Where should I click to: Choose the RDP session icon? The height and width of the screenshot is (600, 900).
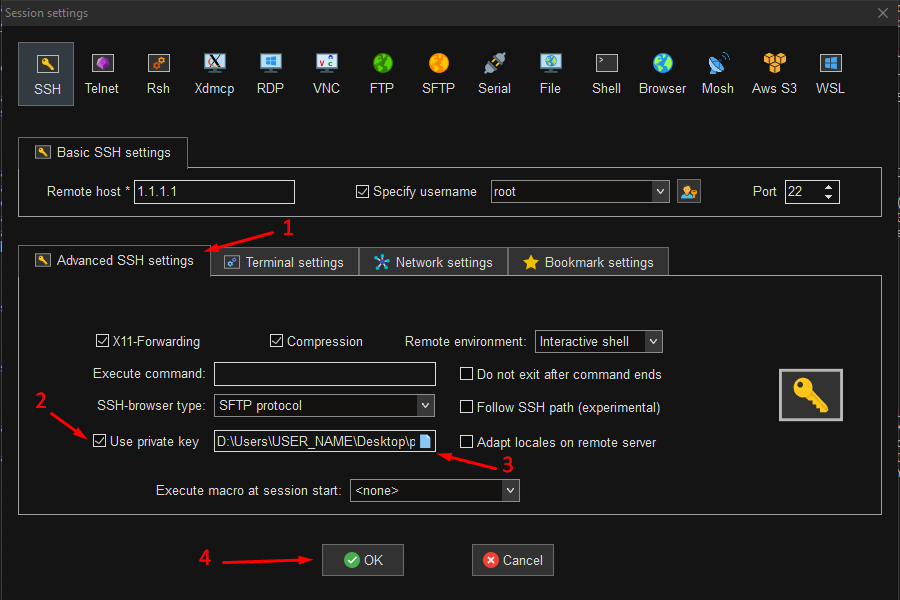270,74
